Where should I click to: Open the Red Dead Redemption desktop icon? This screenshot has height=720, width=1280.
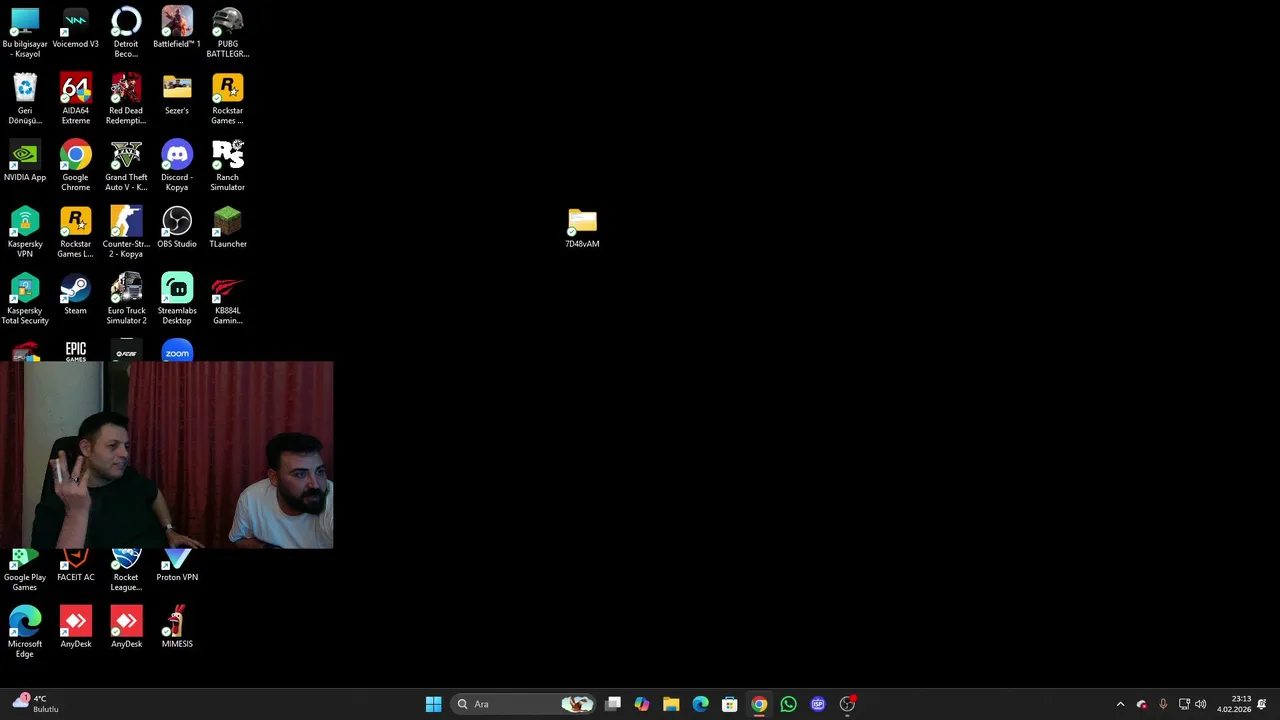[126, 98]
